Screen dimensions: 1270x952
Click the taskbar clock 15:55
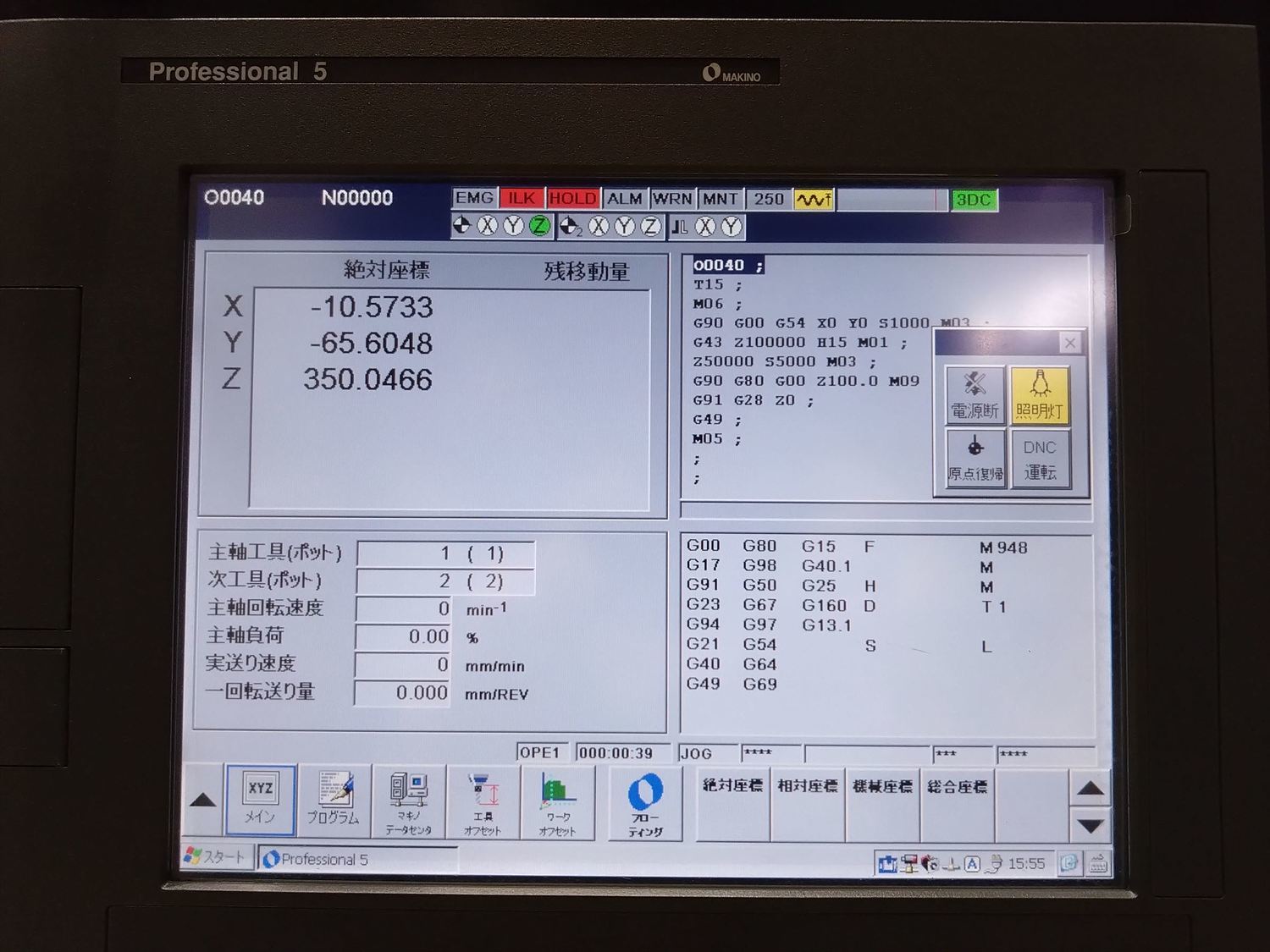click(1026, 863)
